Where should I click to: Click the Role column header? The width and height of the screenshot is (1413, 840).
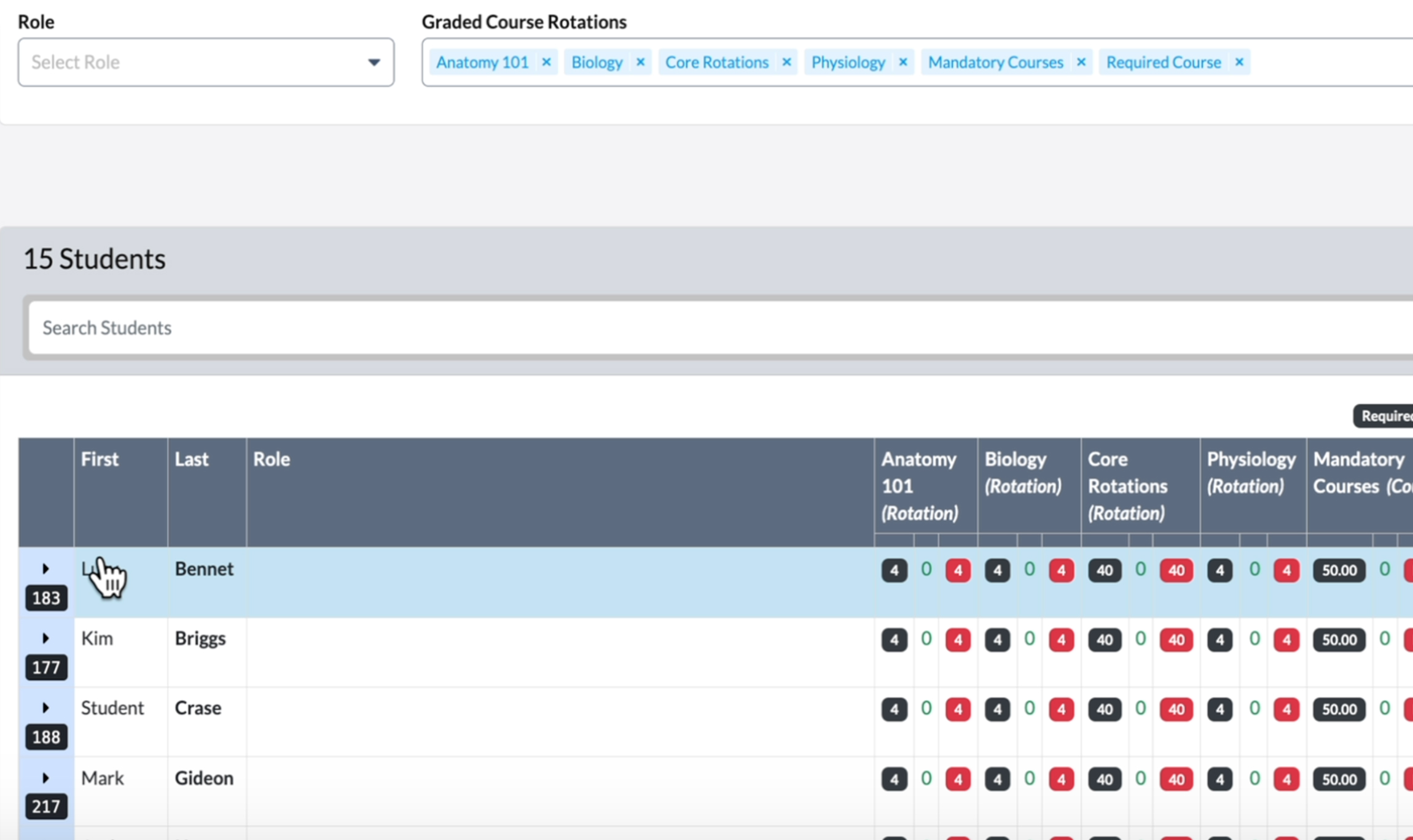(272, 459)
